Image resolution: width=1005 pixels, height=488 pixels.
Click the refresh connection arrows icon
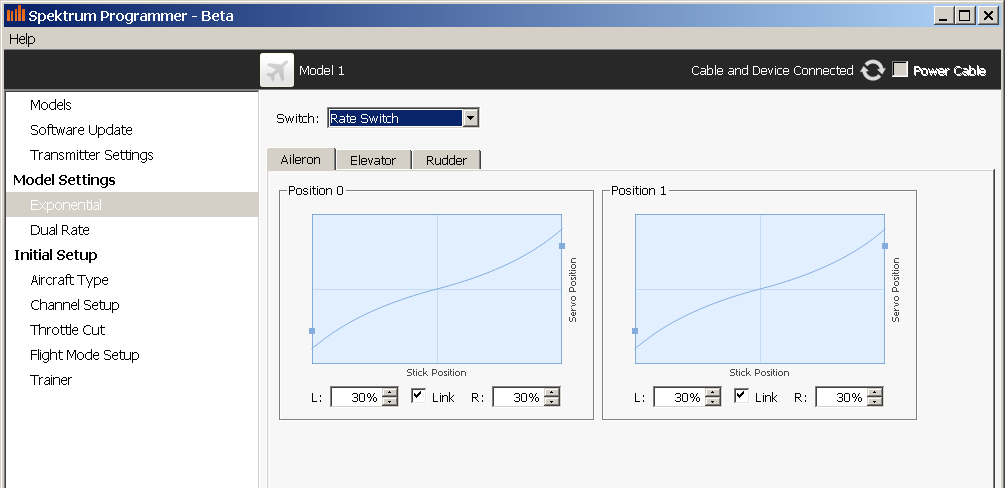click(873, 70)
